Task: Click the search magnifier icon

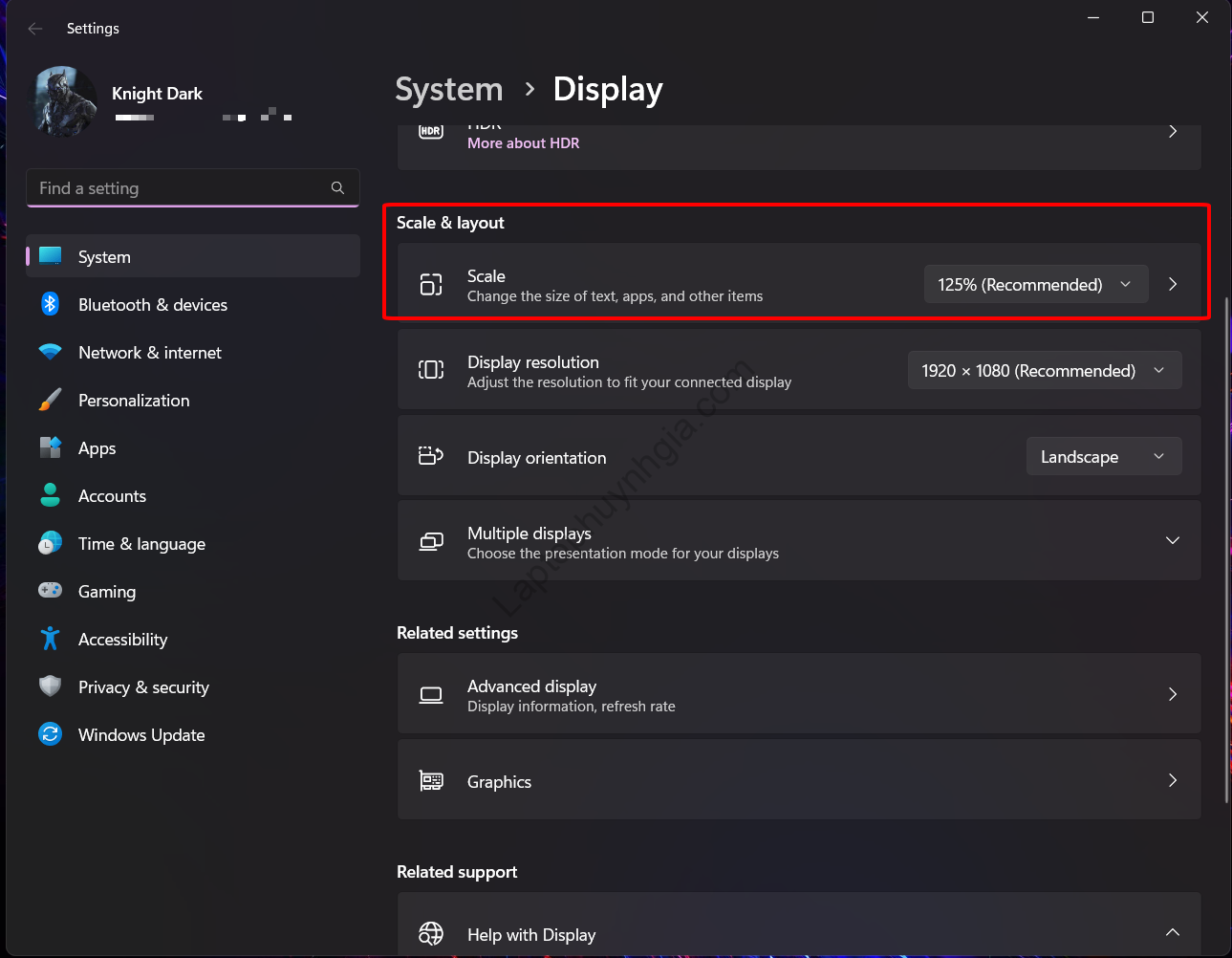Action: (337, 188)
